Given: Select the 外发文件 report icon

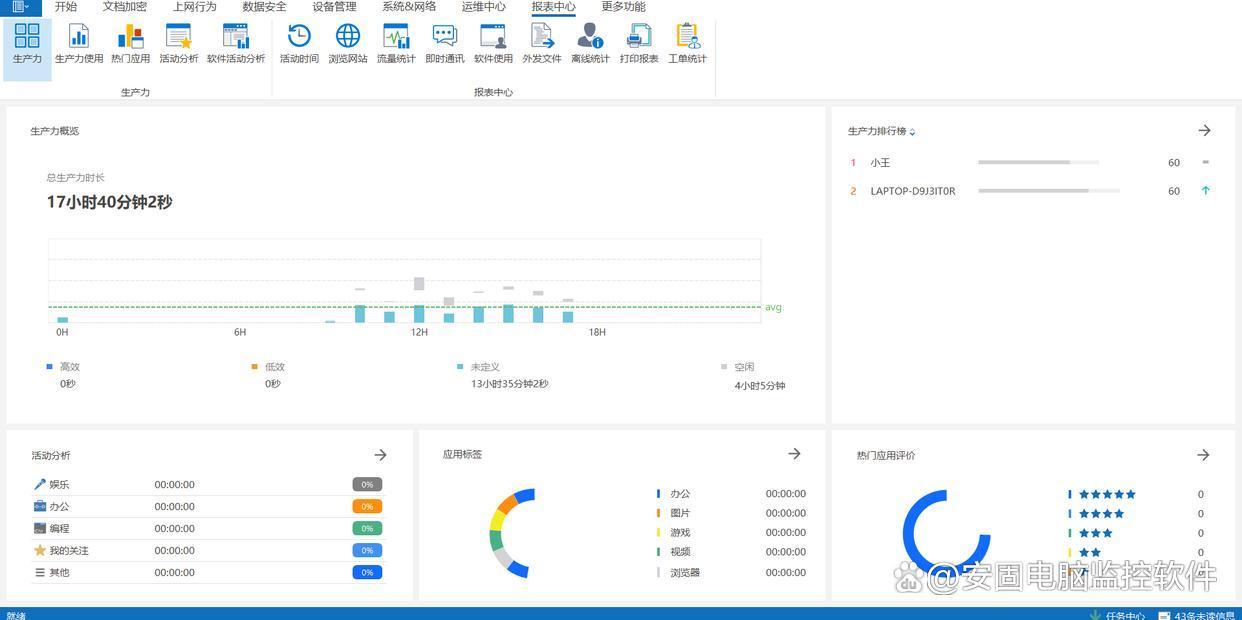Looking at the screenshot, I should click(541, 44).
